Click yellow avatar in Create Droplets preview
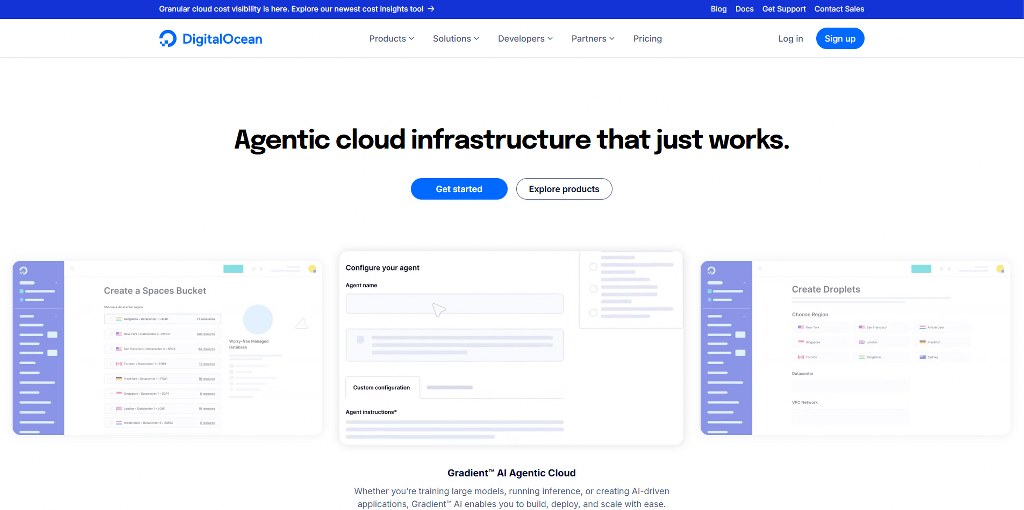 pos(1000,268)
